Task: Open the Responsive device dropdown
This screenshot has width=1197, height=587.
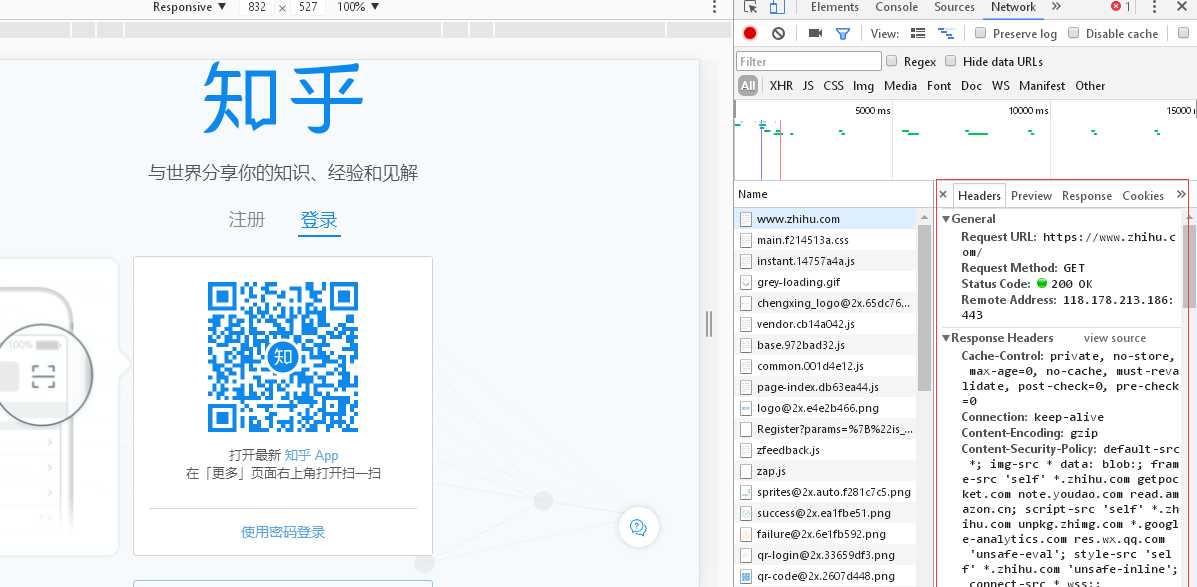Action: point(181,7)
